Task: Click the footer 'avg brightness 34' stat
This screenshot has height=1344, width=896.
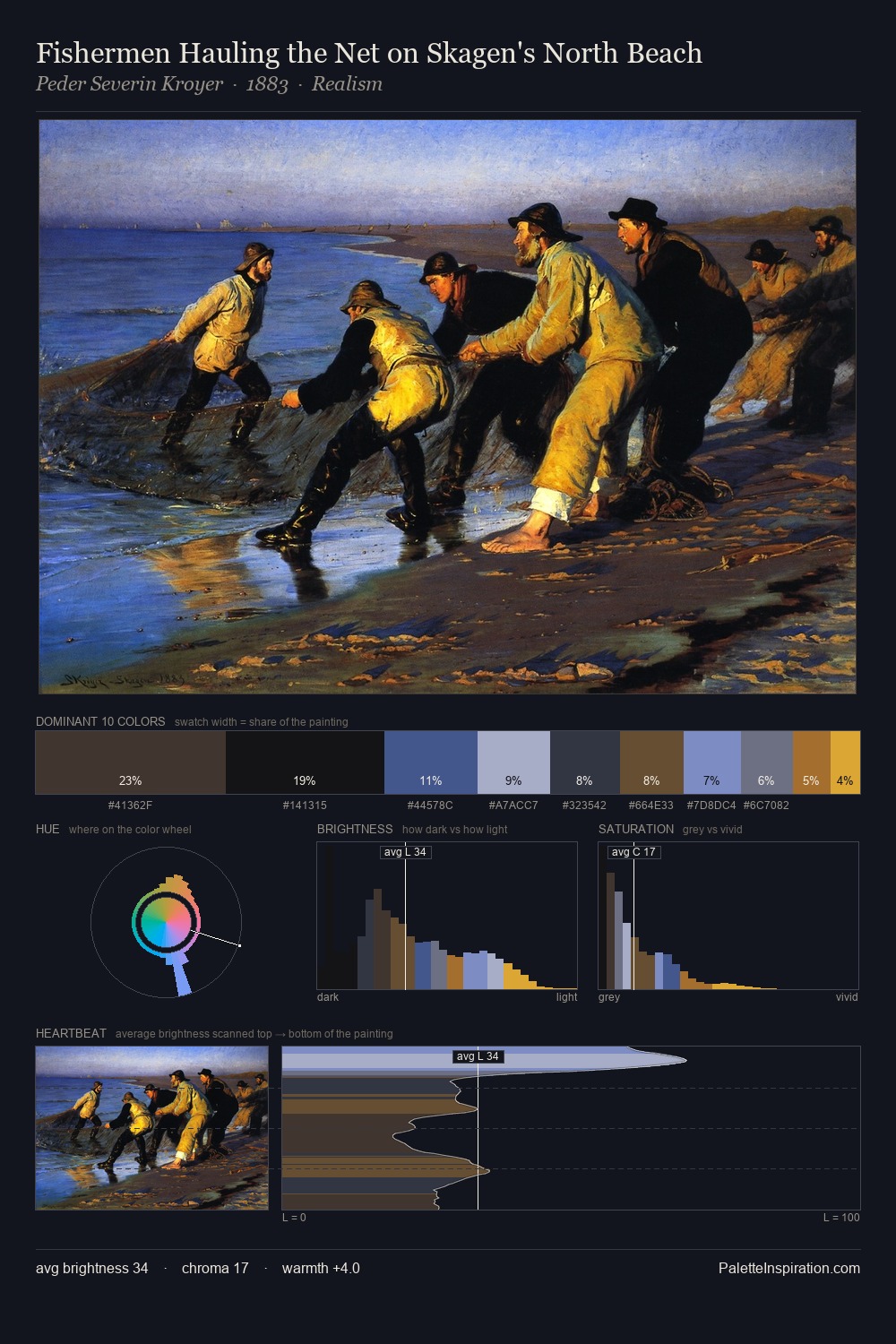Action: point(92,1268)
